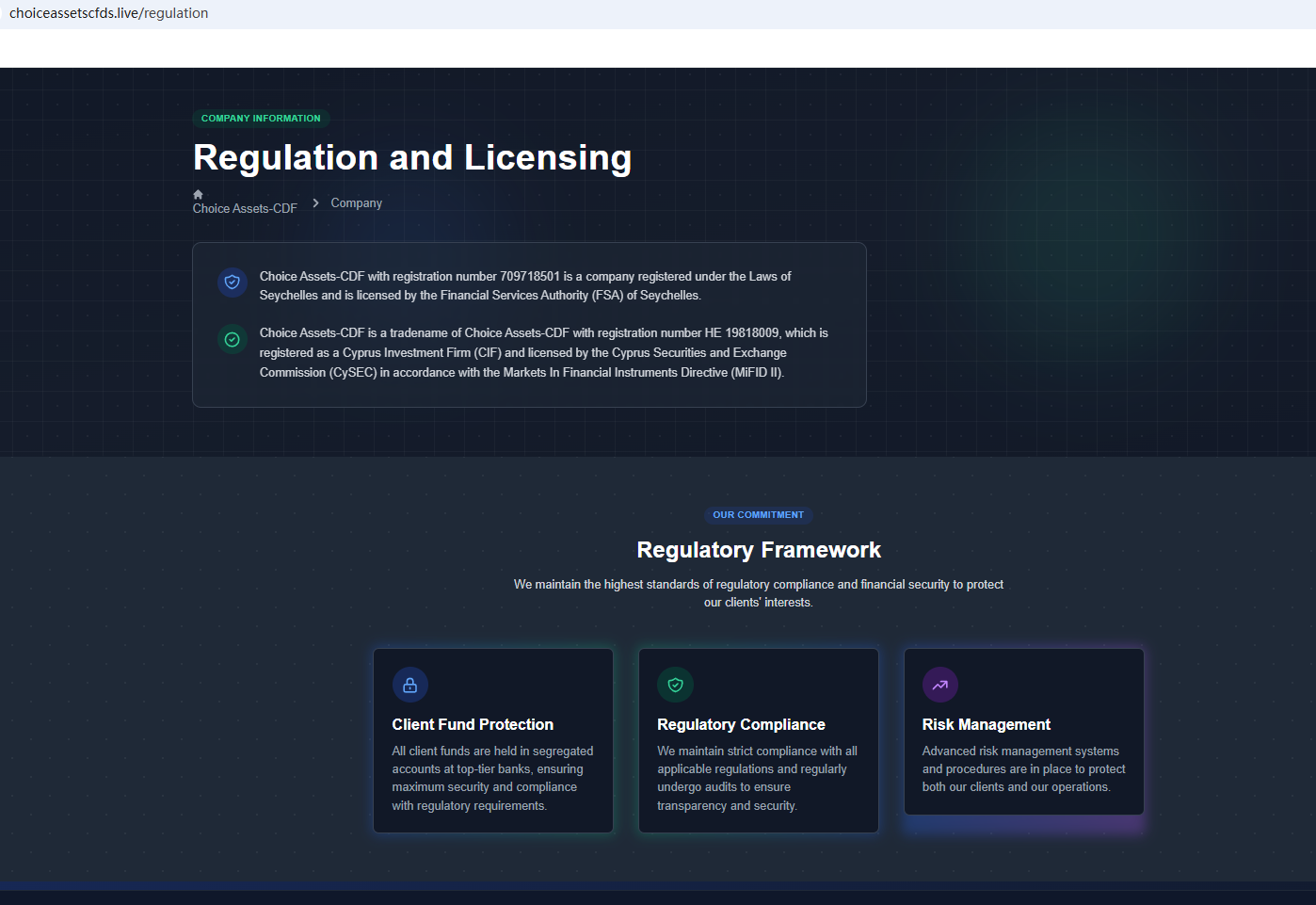Select the Company breadcrumb item
The width and height of the screenshot is (1316, 905).
356,202
